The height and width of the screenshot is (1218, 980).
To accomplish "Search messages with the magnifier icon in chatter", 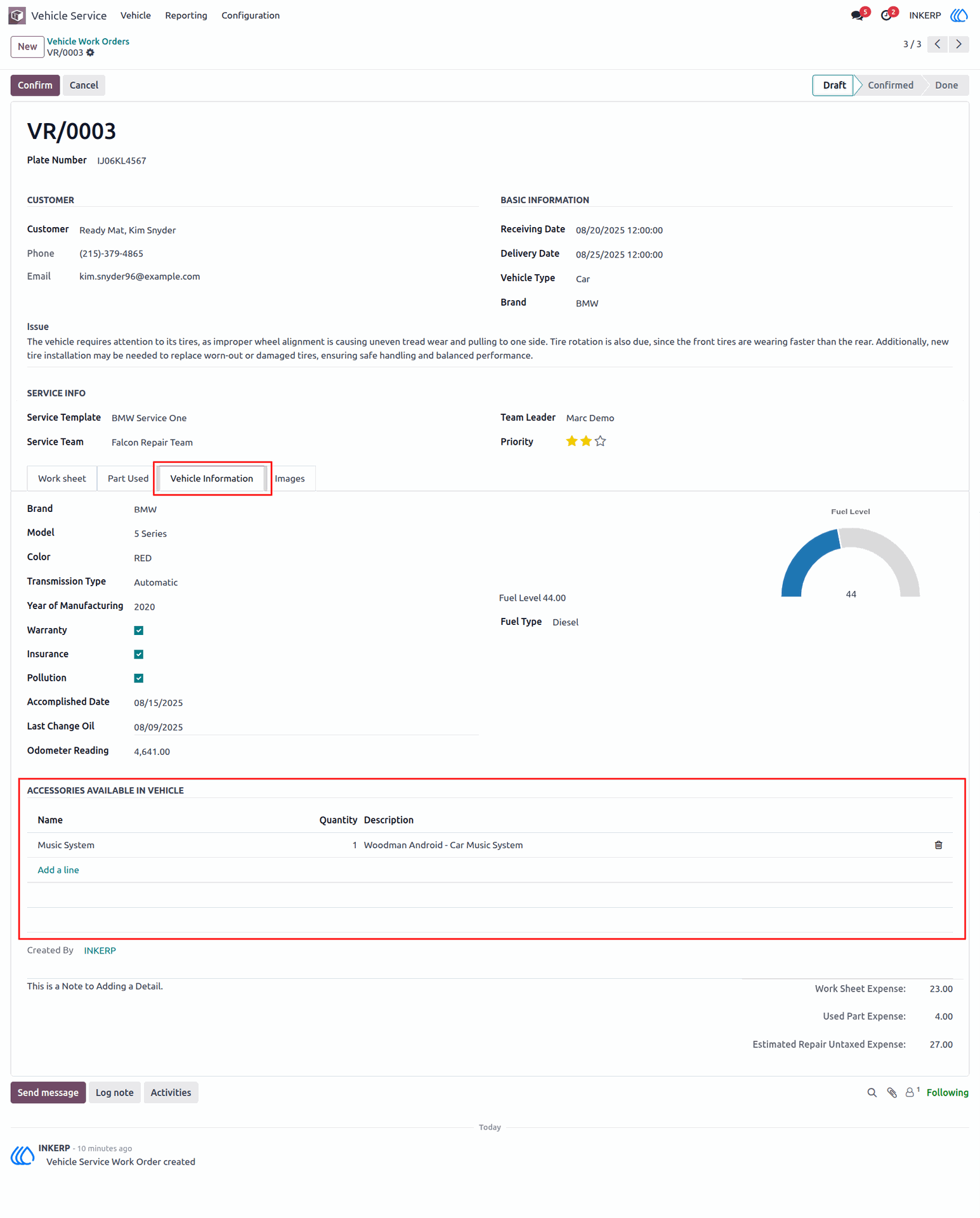I will [x=872, y=1092].
